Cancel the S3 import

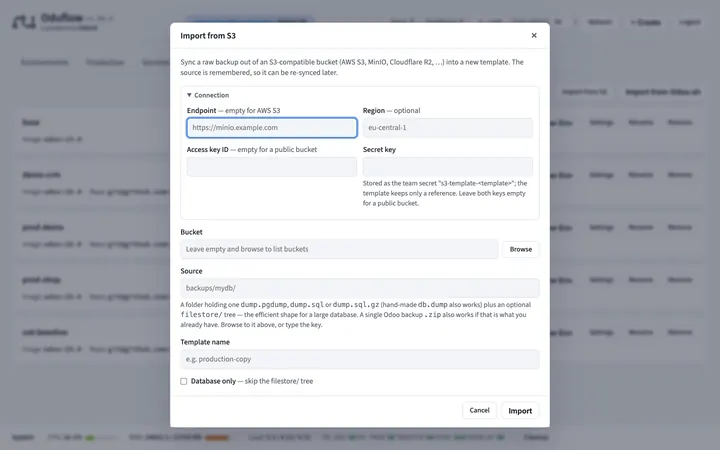tap(479, 410)
